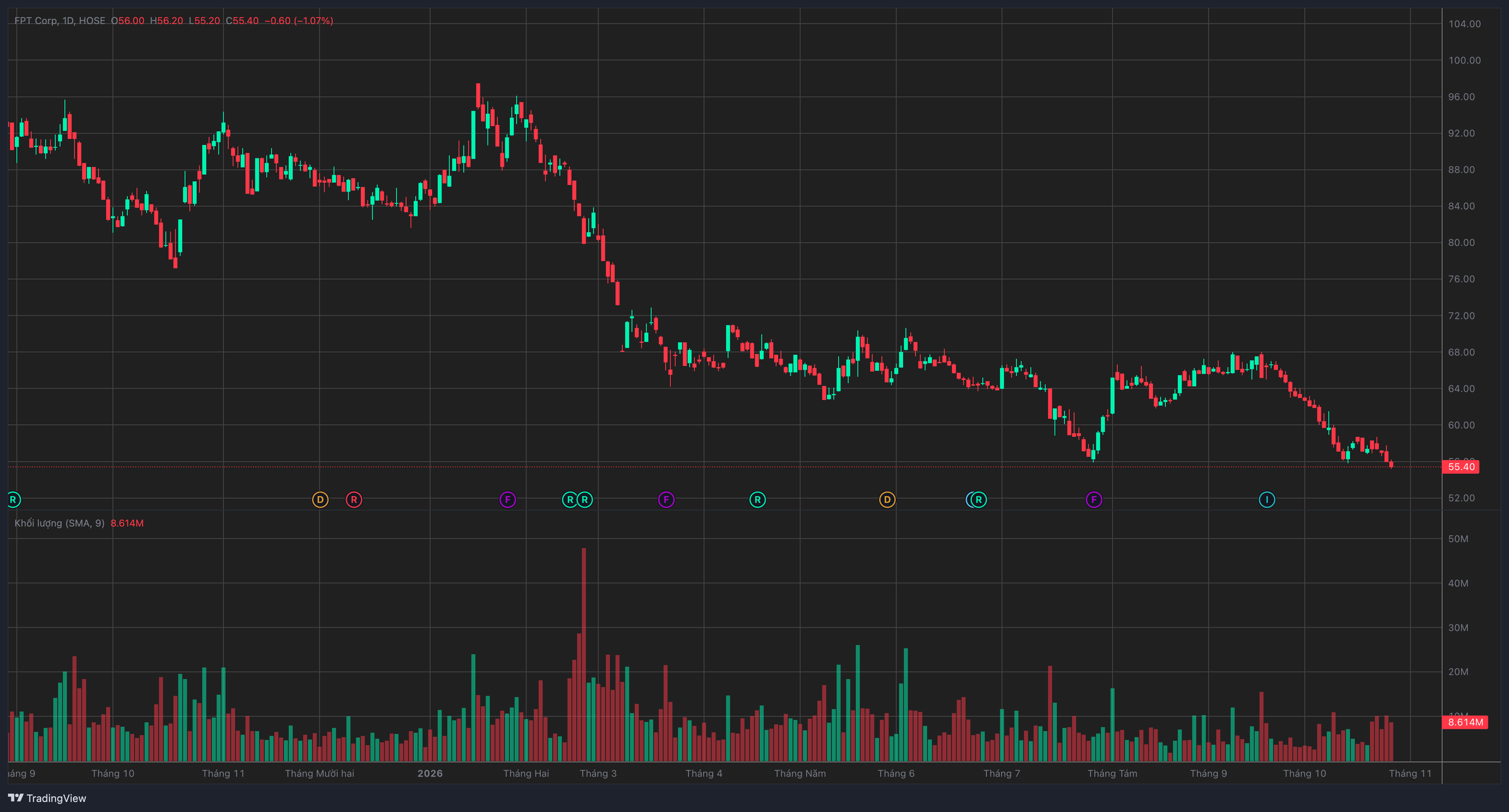
Task: Click the 30M volume scale value
Action: (x=1458, y=628)
